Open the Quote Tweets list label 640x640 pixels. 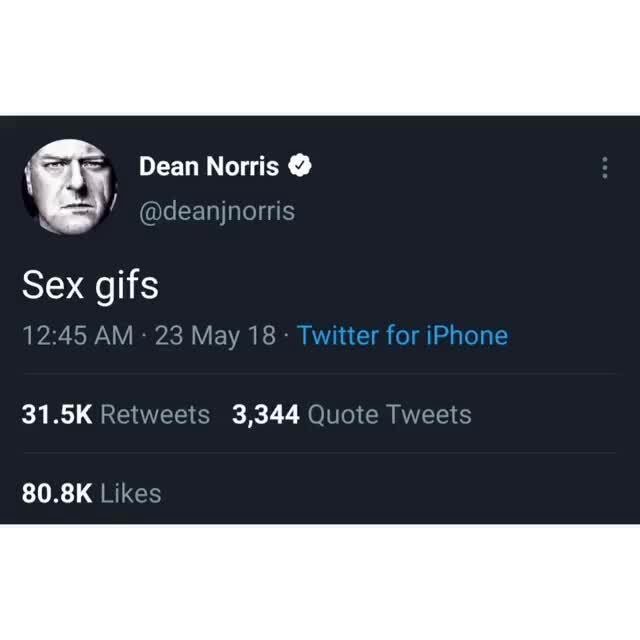[389, 415]
